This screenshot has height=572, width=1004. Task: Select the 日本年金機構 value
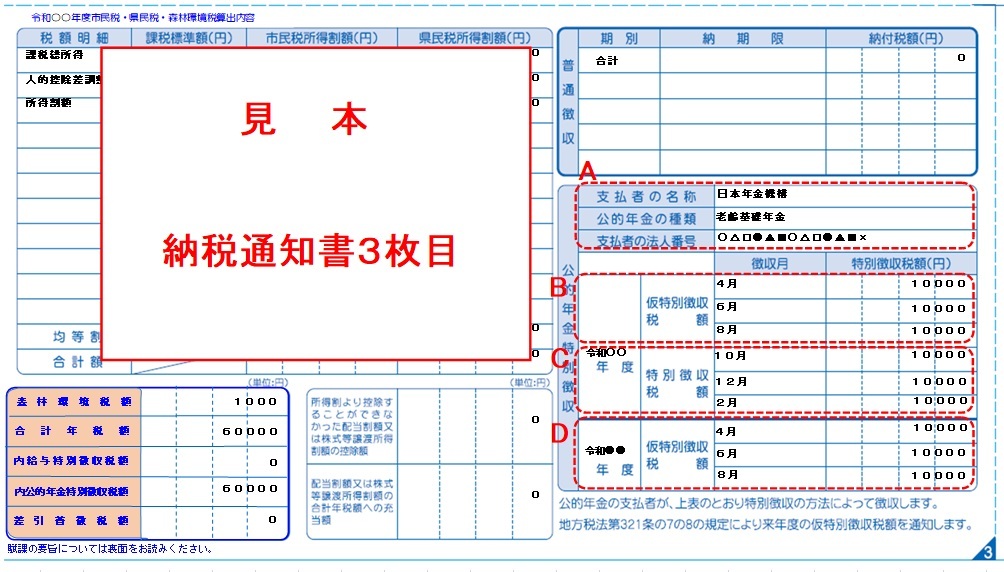pos(752,193)
